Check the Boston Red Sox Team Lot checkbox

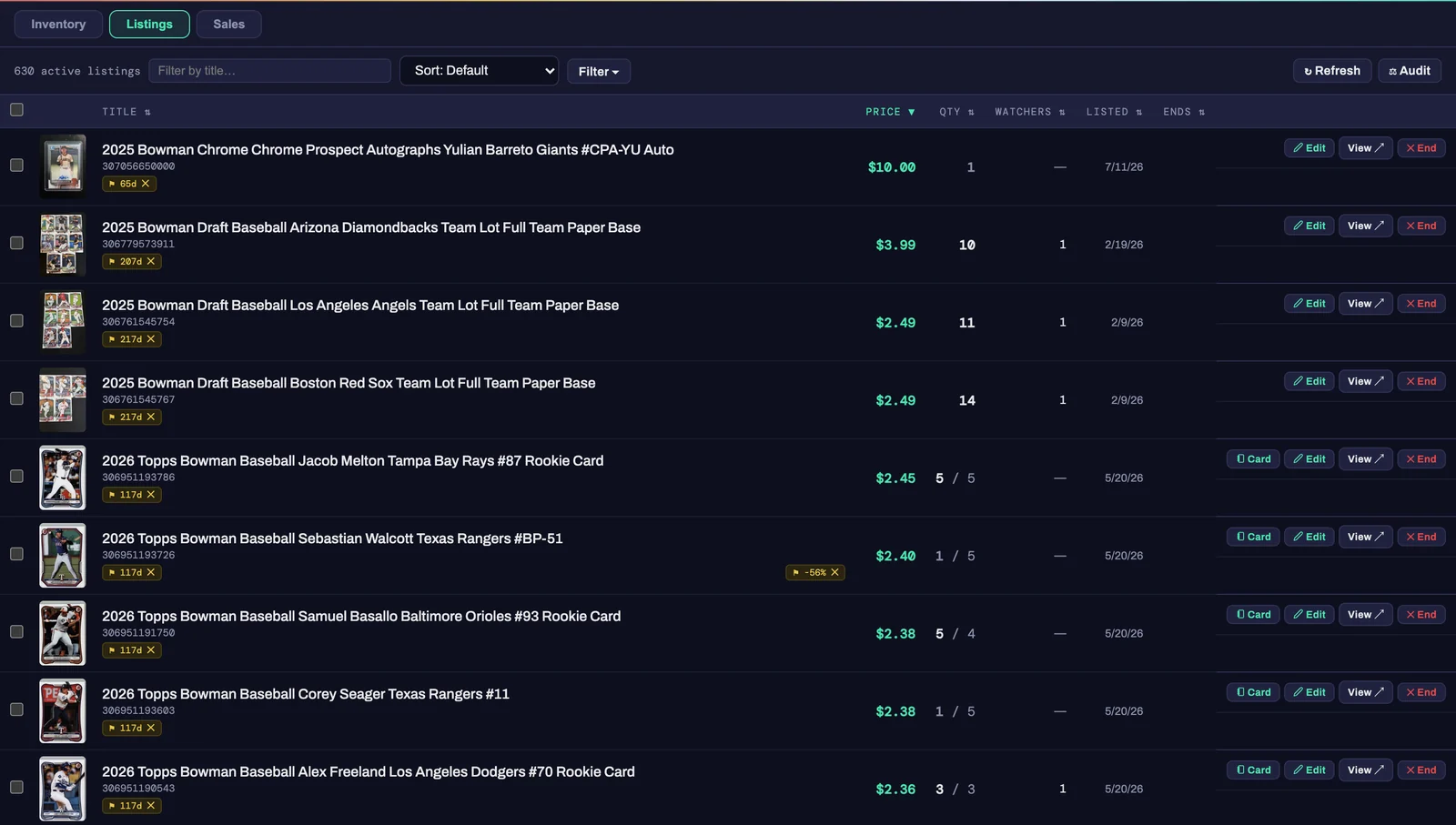point(16,398)
